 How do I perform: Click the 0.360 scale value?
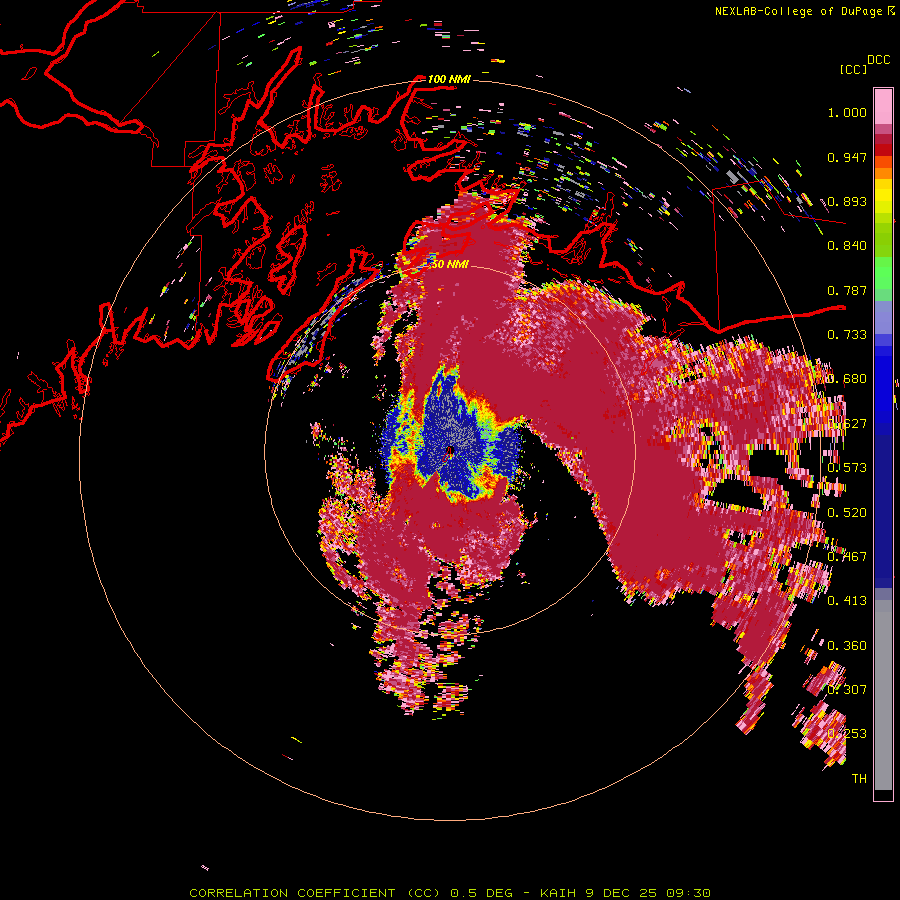(x=847, y=645)
